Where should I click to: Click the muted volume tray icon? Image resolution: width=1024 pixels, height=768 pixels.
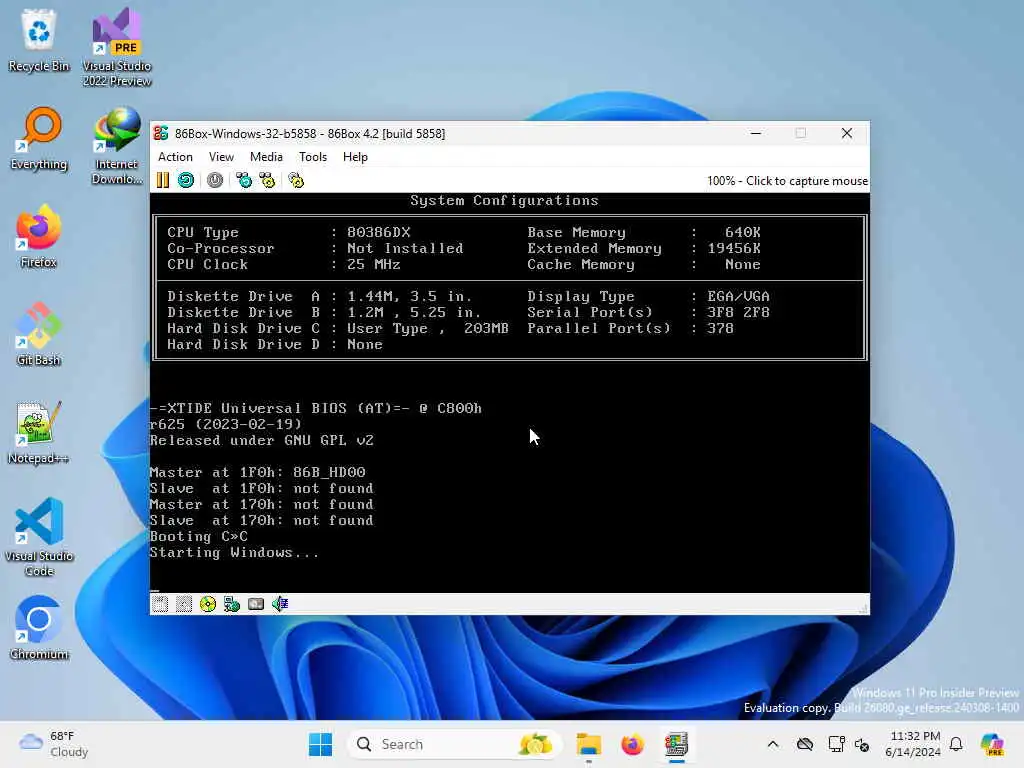click(x=862, y=744)
